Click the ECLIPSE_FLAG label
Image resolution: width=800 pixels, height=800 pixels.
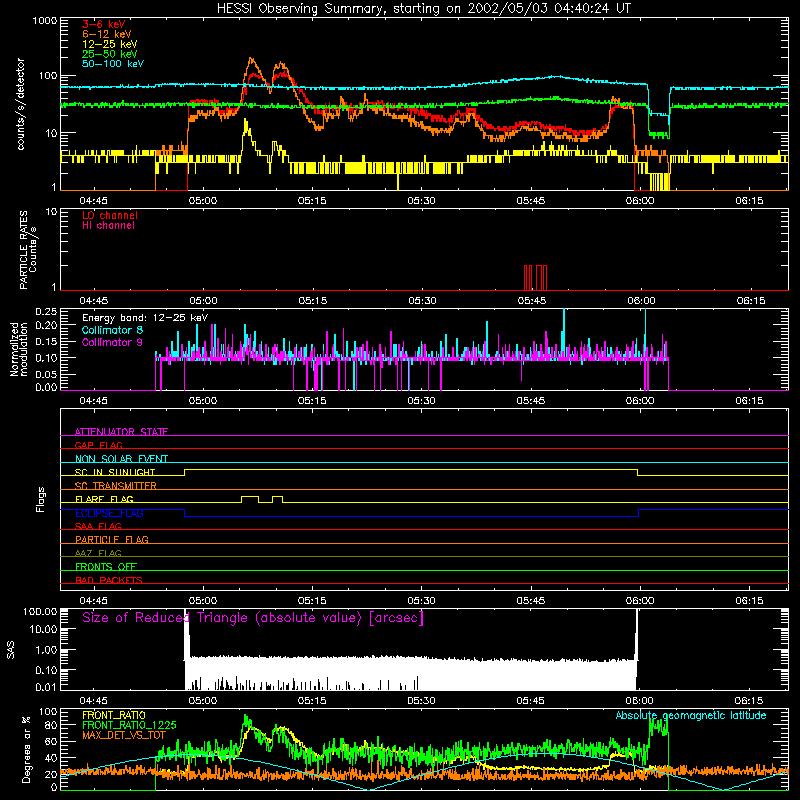pos(109,513)
